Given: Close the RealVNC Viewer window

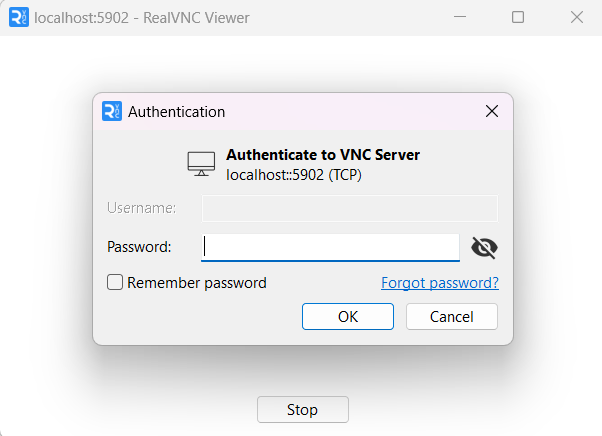Looking at the screenshot, I should (577, 17).
